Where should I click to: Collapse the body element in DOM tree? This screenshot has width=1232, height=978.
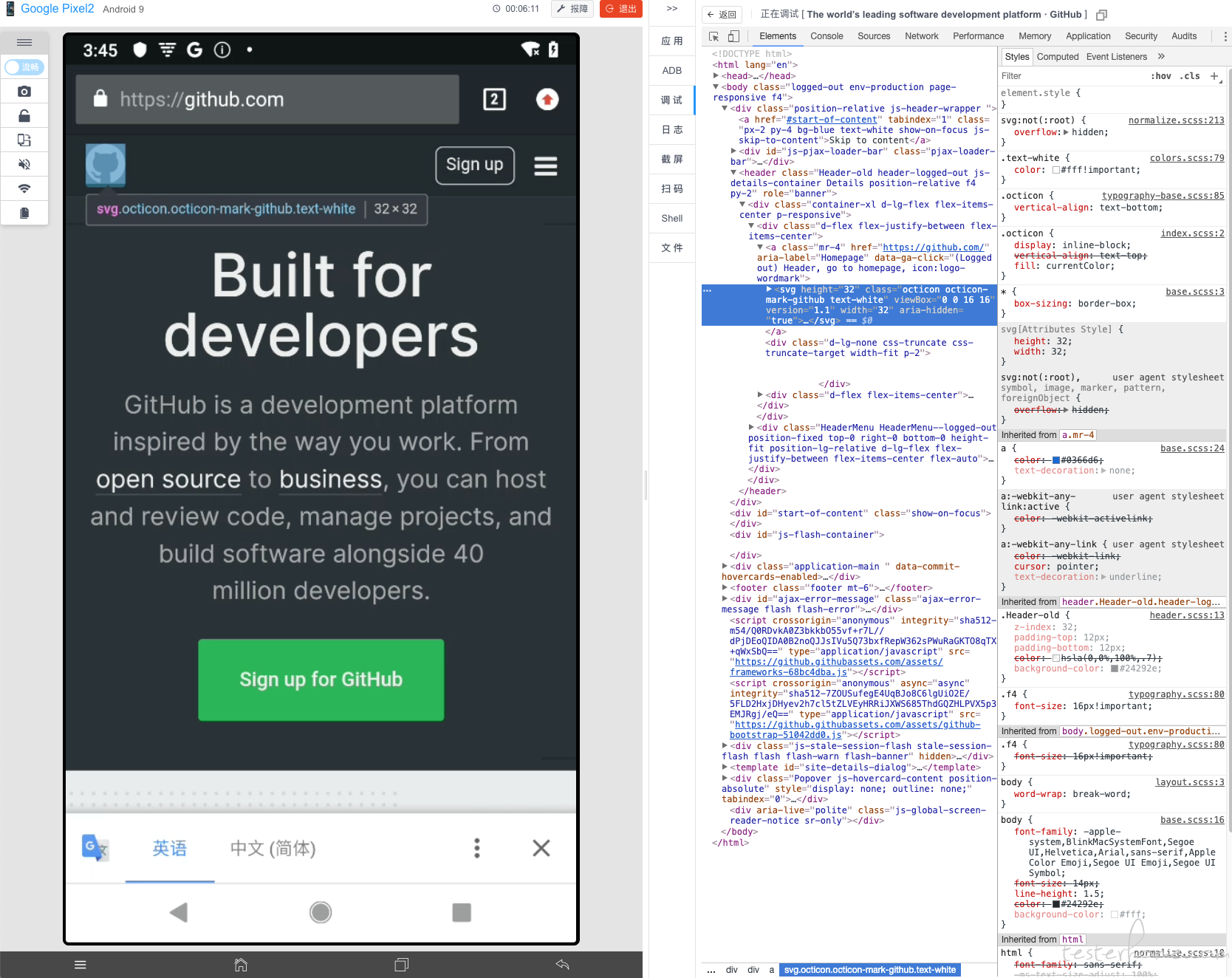pos(716,86)
